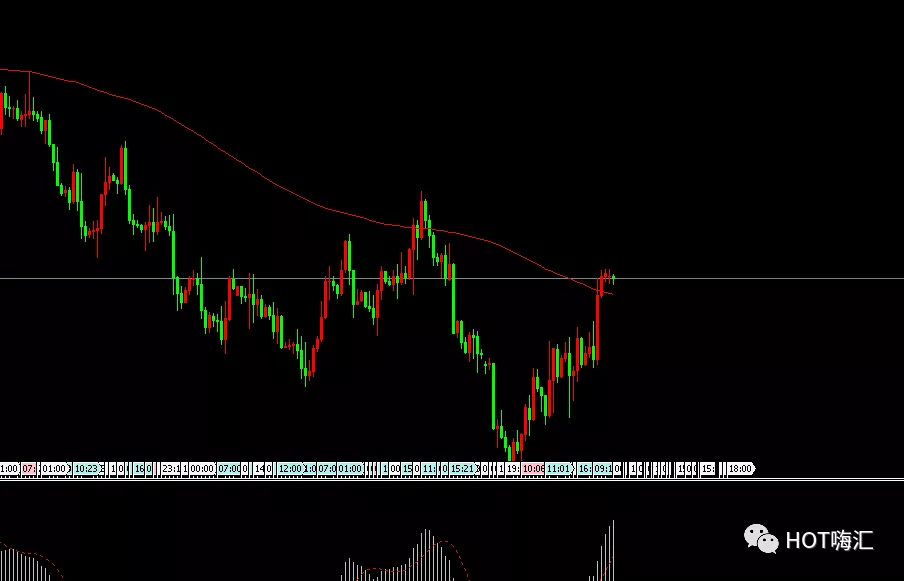Select the 23:1 time marker on the timeline
Viewport: 904px width, 581px height.
coord(171,468)
